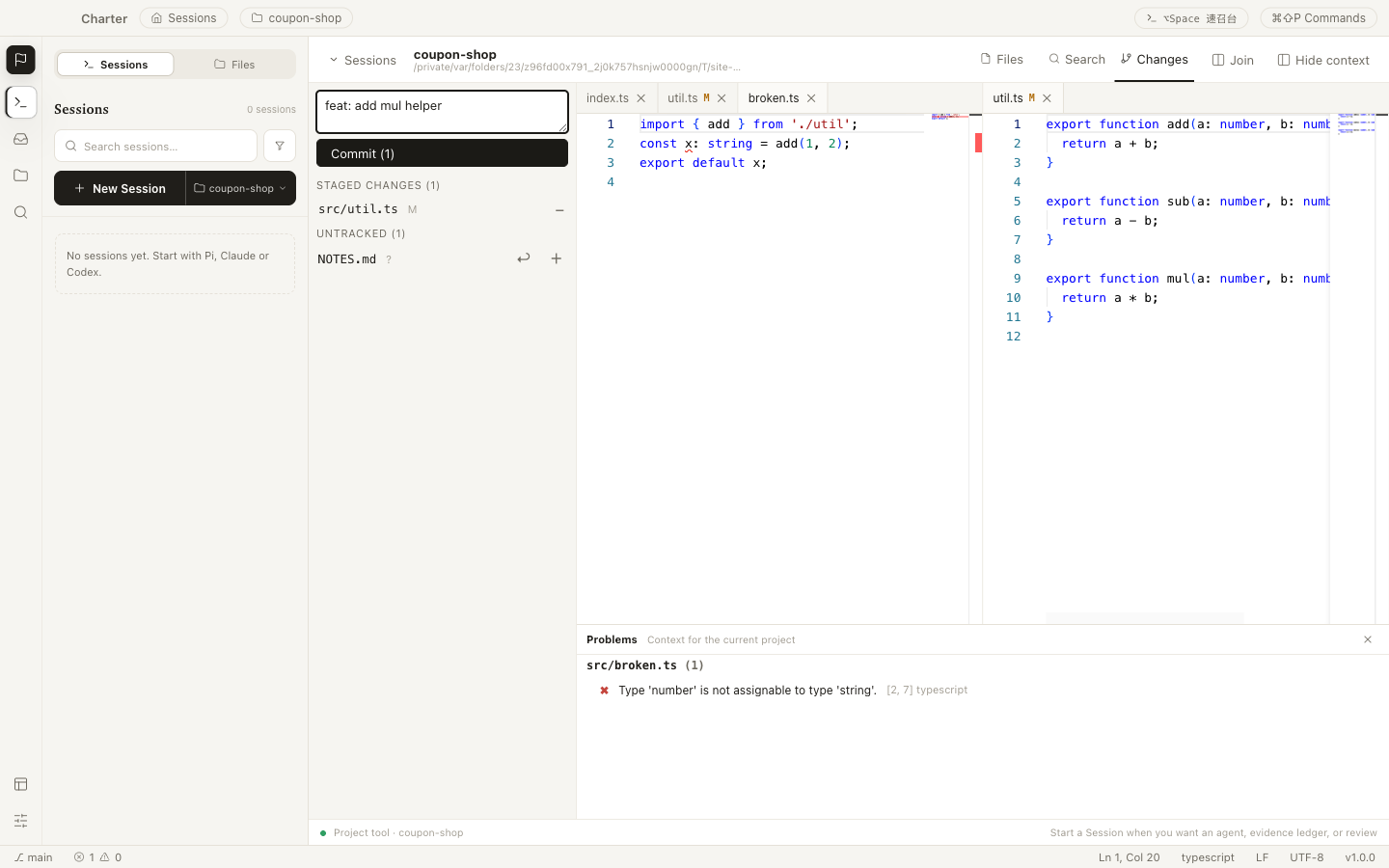
Task: Click the LF line ending indicator
Action: pos(1262,857)
